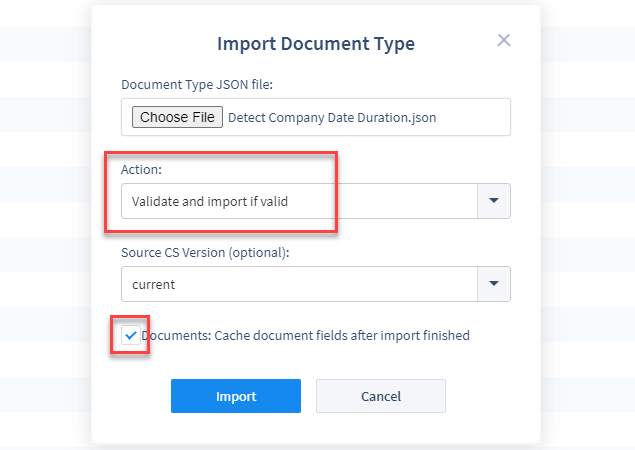The image size is (635, 450).
Task: Click the selected file name Detect Company Date Duration.json
Action: coord(332,117)
